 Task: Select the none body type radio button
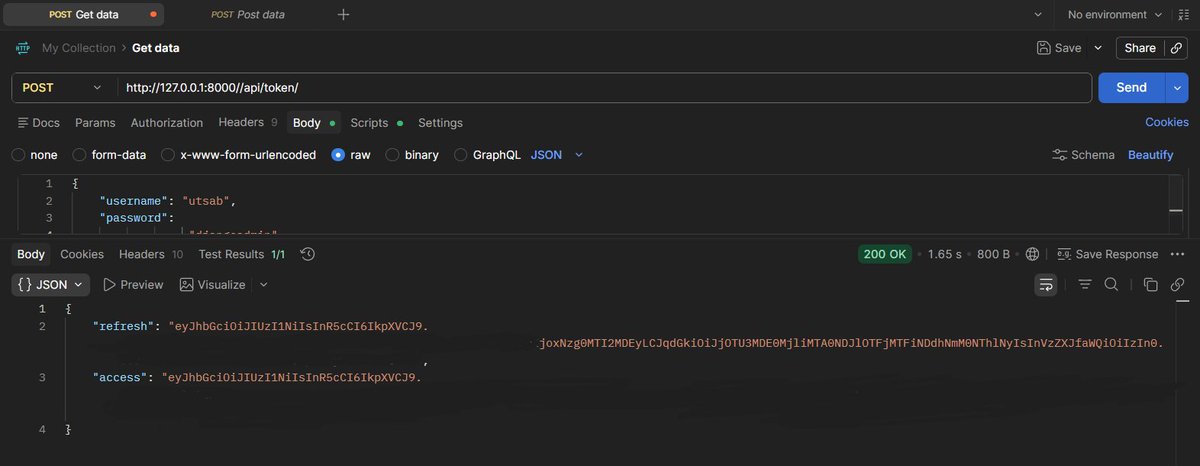18,155
